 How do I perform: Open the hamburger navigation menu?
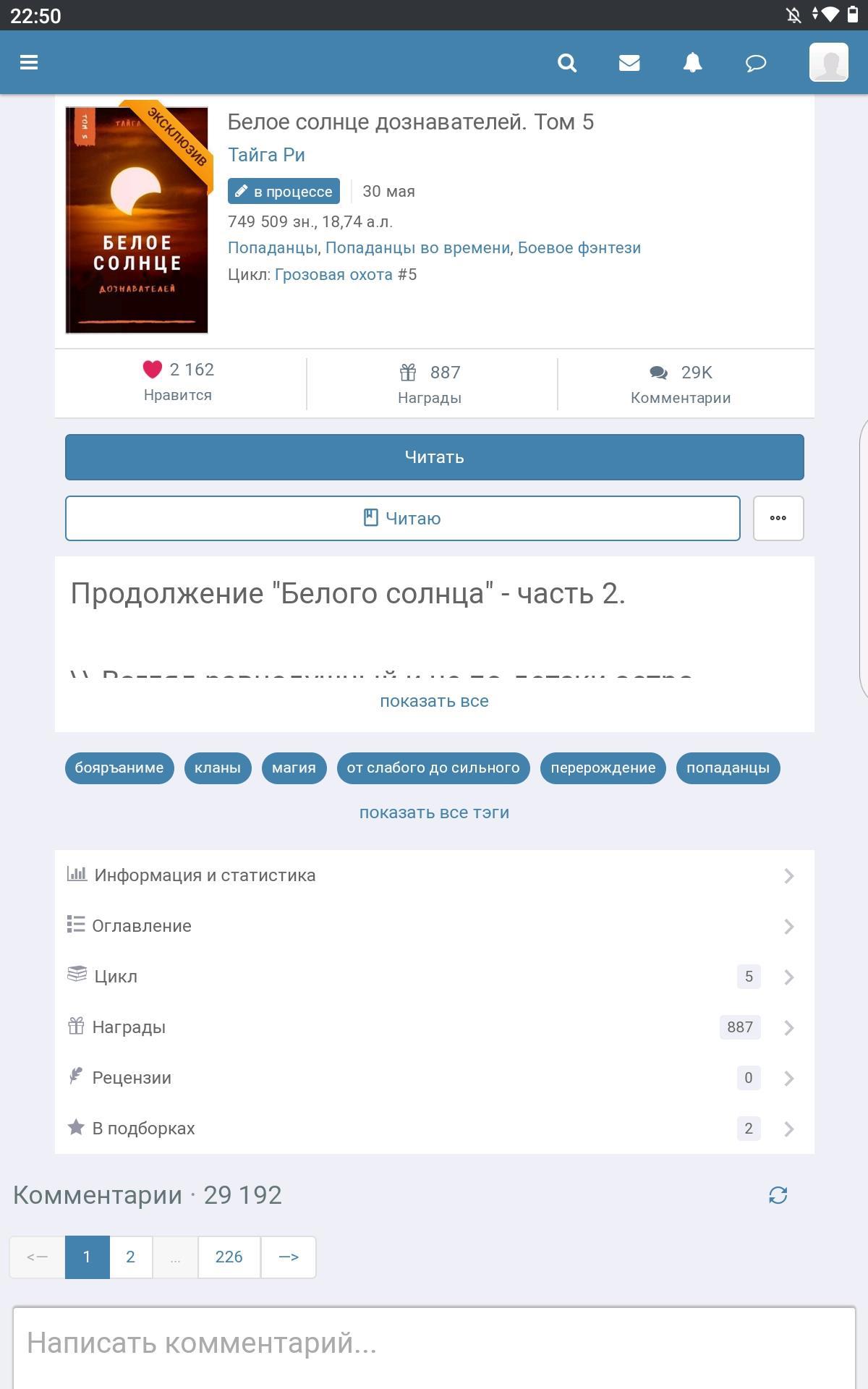(x=29, y=63)
